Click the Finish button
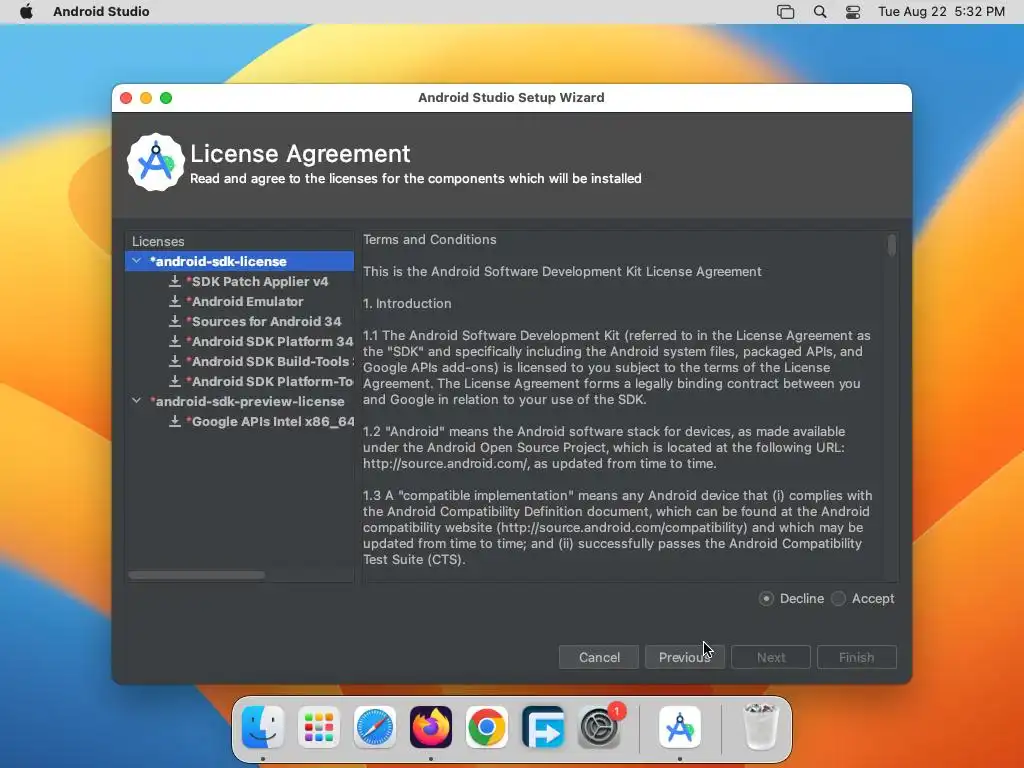This screenshot has height=768, width=1024. [856, 657]
